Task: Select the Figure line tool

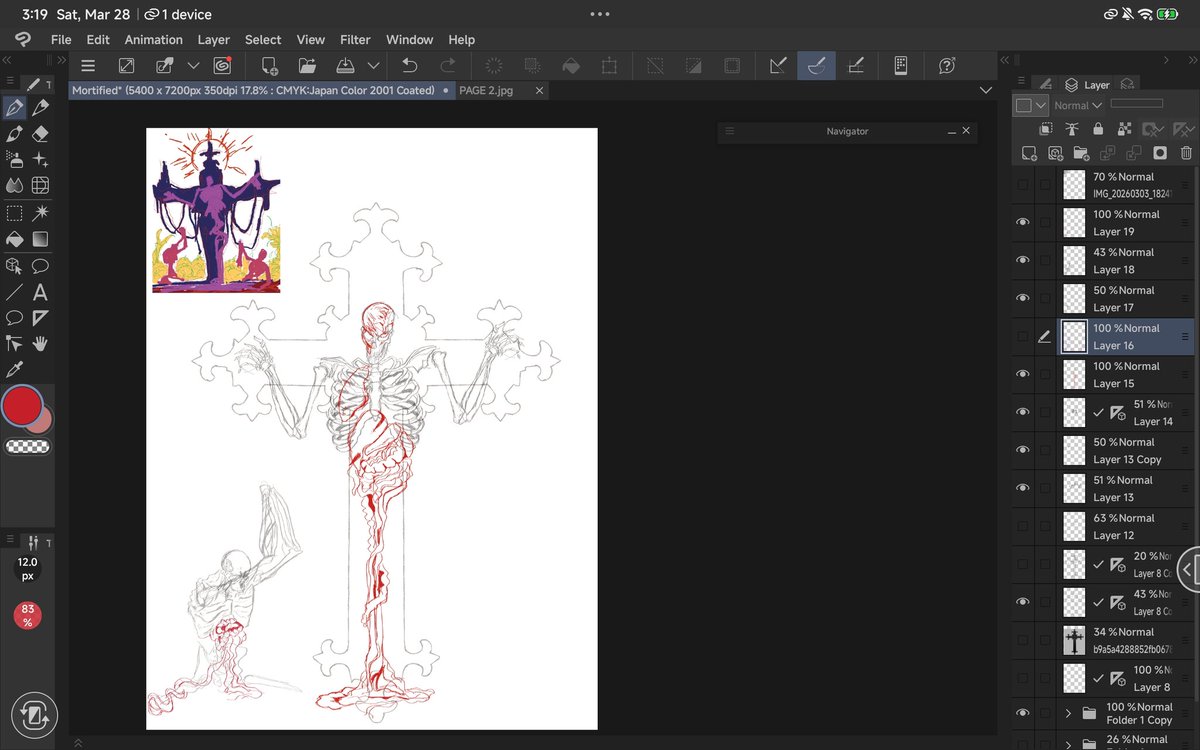Action: 14,293
